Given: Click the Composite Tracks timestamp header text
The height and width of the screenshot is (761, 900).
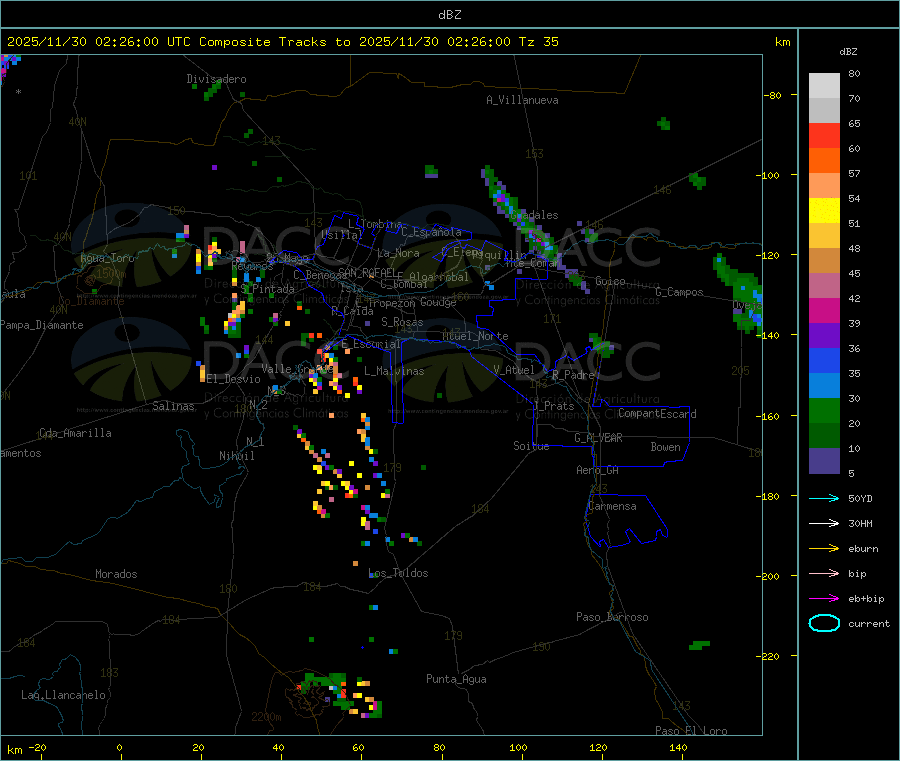Looking at the screenshot, I should (x=282, y=42).
